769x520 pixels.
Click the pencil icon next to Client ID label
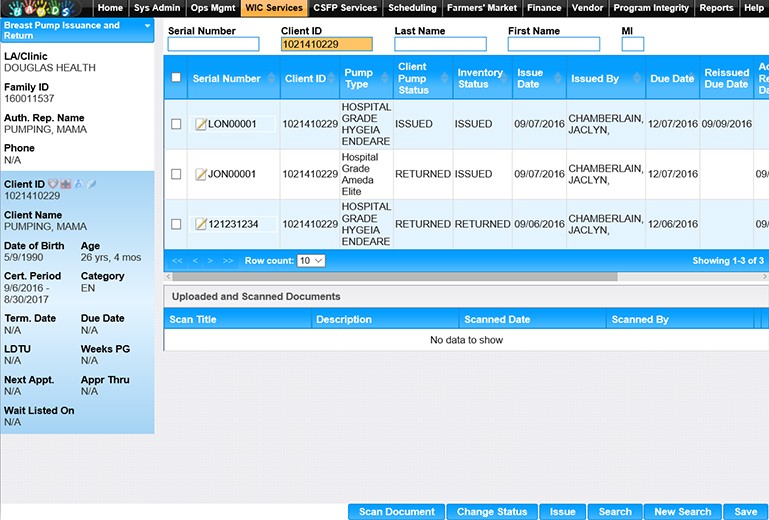click(x=91, y=184)
